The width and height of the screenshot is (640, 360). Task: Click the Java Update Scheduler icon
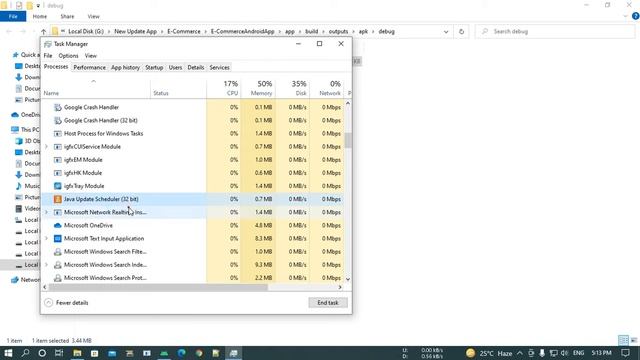(x=58, y=199)
